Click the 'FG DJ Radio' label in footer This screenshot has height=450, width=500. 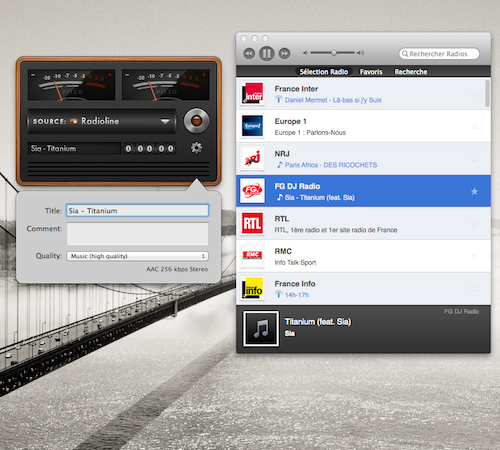click(461, 312)
